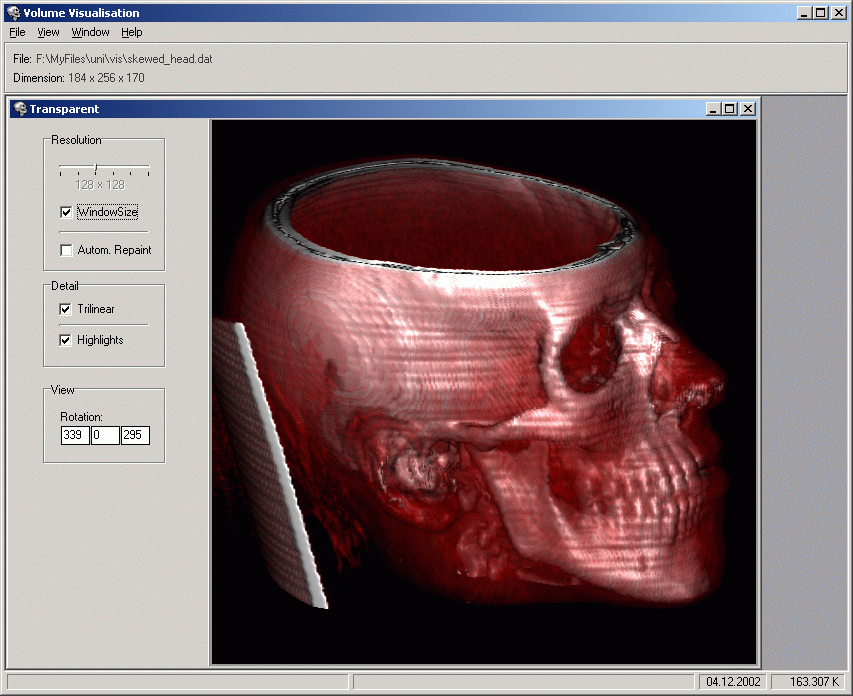Minimize the Volume Visualisation main window
The width and height of the screenshot is (853, 696).
[805, 13]
